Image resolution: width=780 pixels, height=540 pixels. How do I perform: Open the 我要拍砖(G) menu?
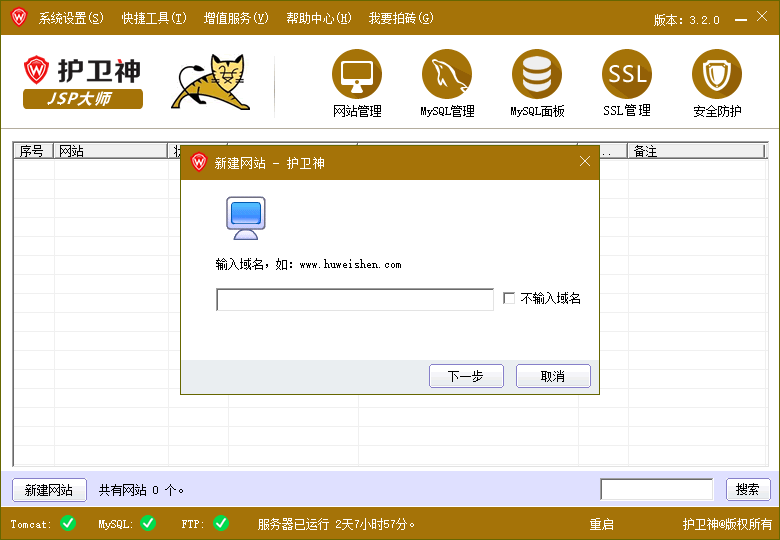(401, 18)
